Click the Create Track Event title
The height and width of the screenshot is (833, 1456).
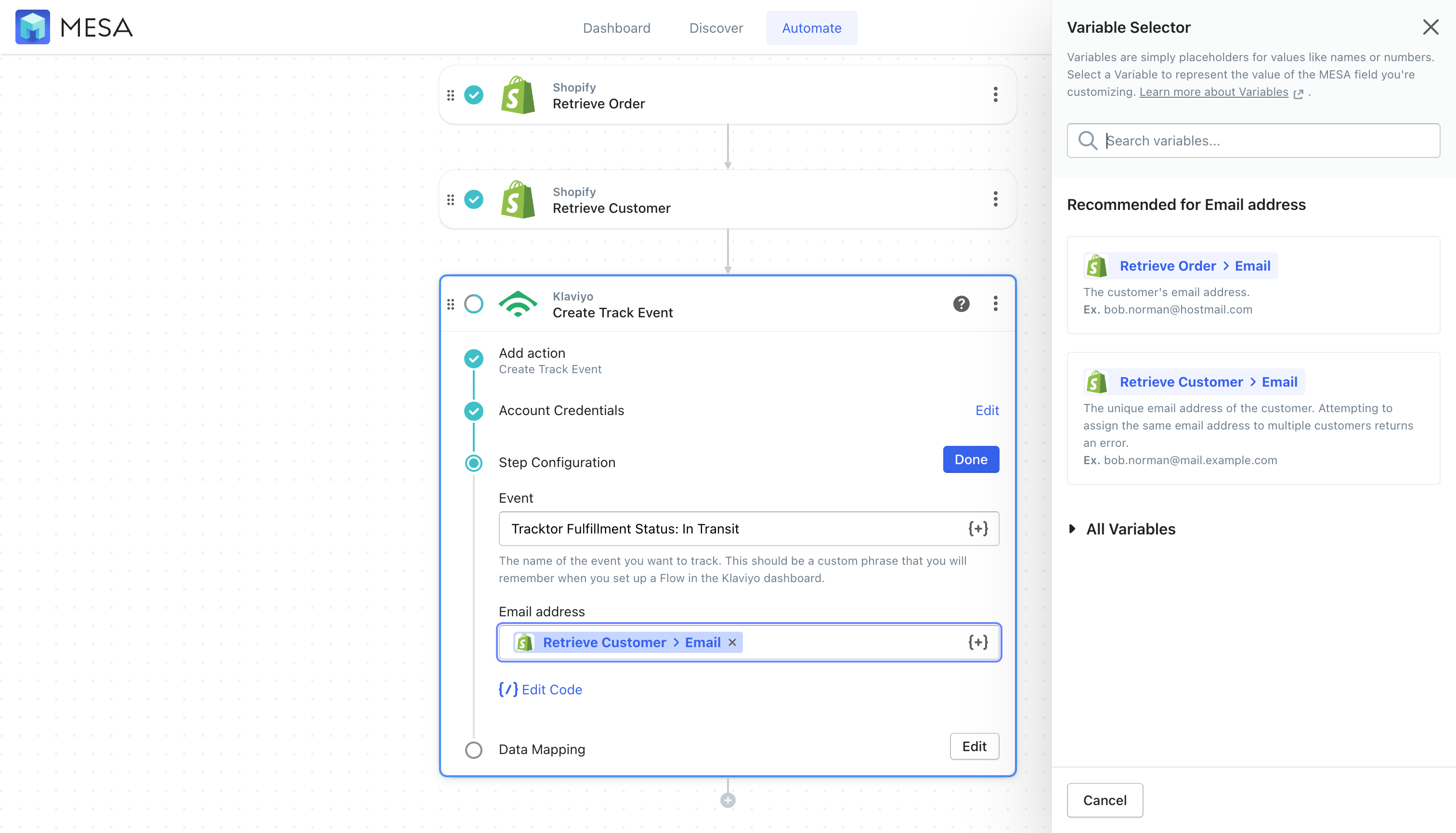613,313
